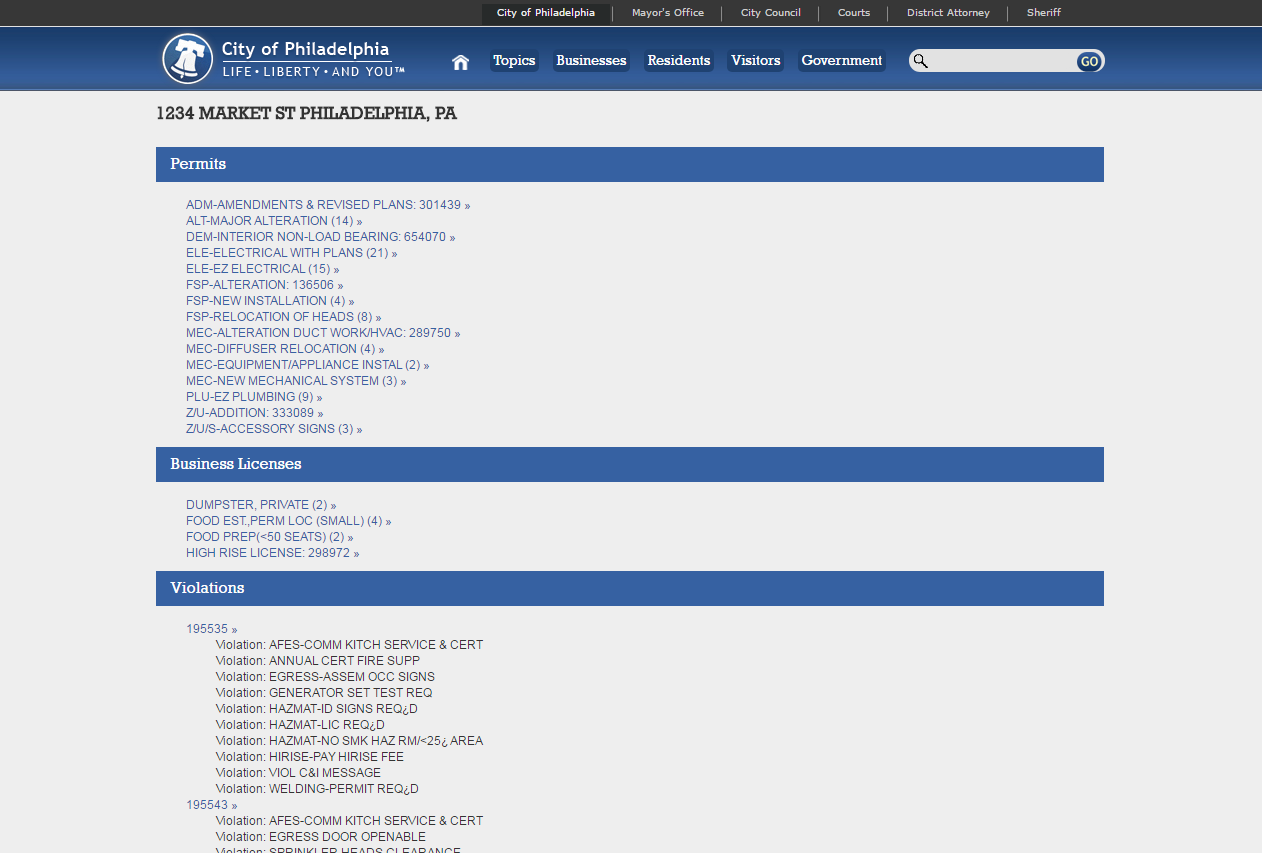This screenshot has height=853, width=1262.
Task: Expand ALT-Major Alteration (14) permits
Action: [x=274, y=221]
